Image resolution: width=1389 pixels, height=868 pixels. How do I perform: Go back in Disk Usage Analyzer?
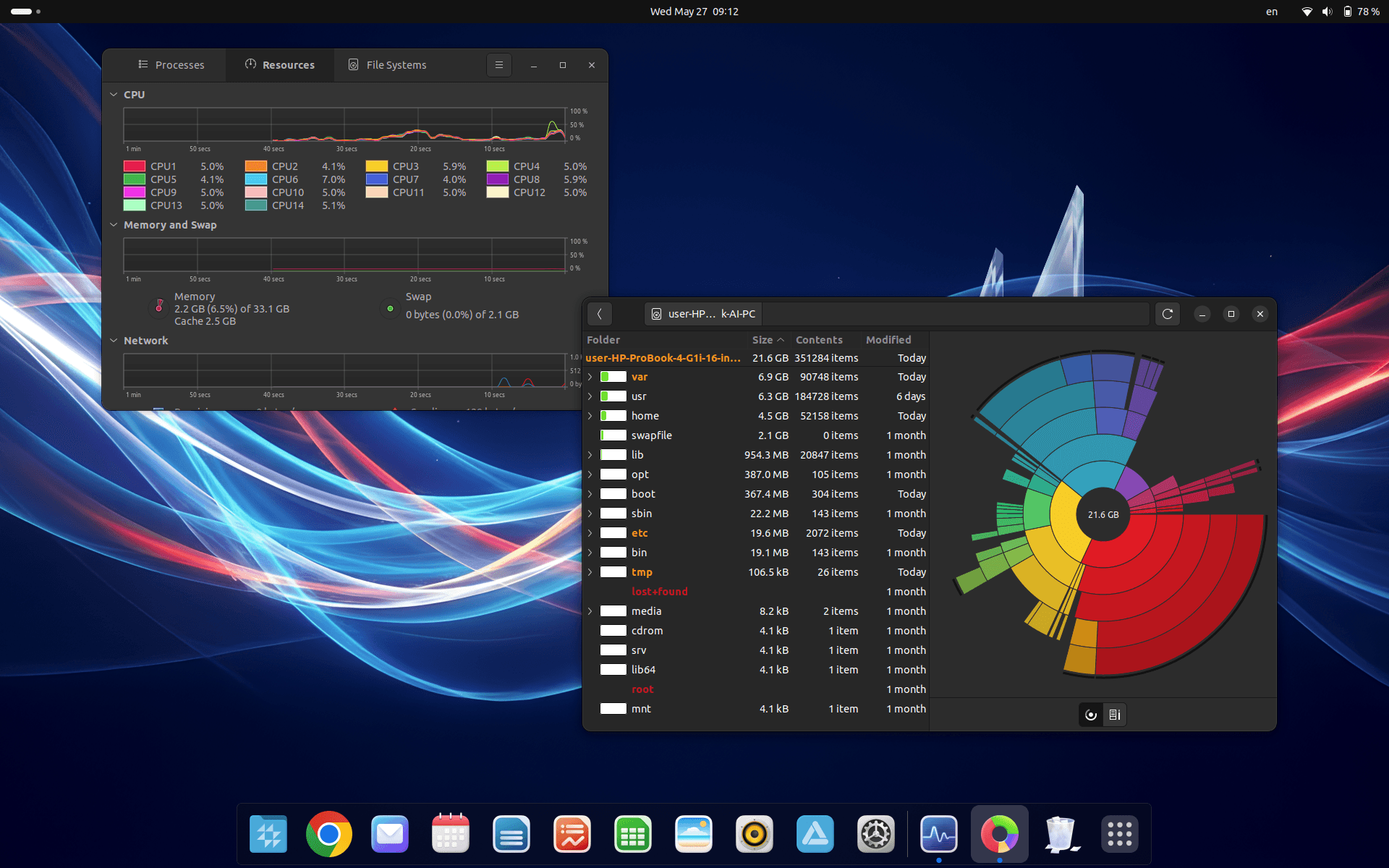pyautogui.click(x=600, y=314)
